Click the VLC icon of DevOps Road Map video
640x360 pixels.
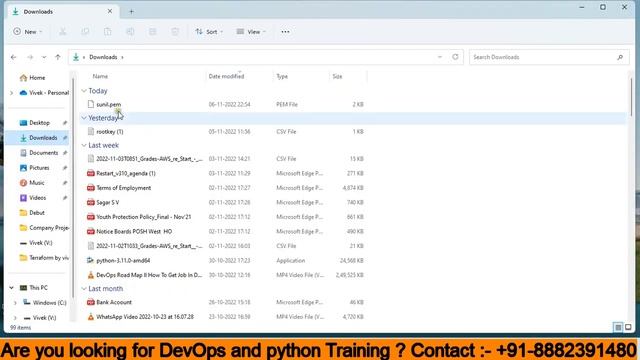pos(91,275)
